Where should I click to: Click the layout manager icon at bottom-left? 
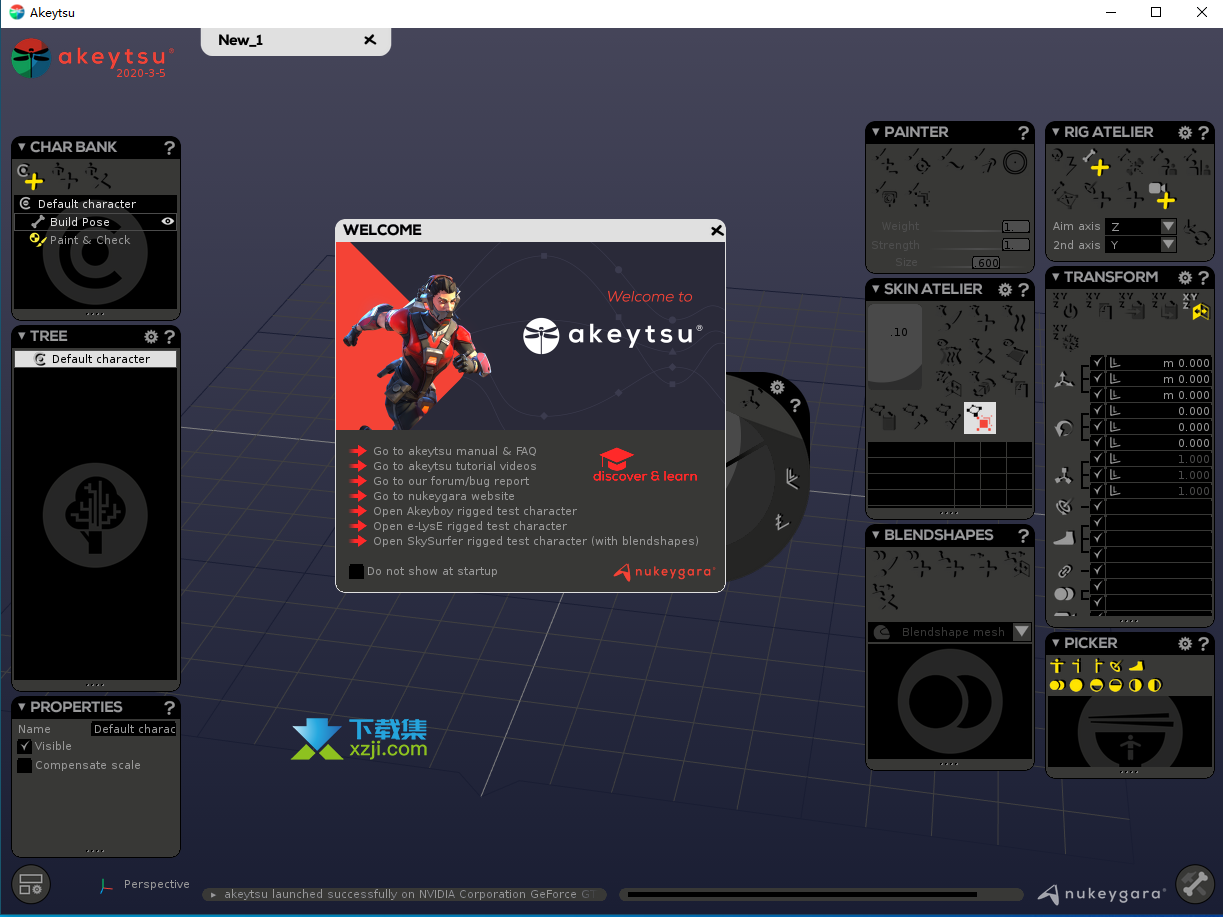pyautogui.click(x=31, y=885)
